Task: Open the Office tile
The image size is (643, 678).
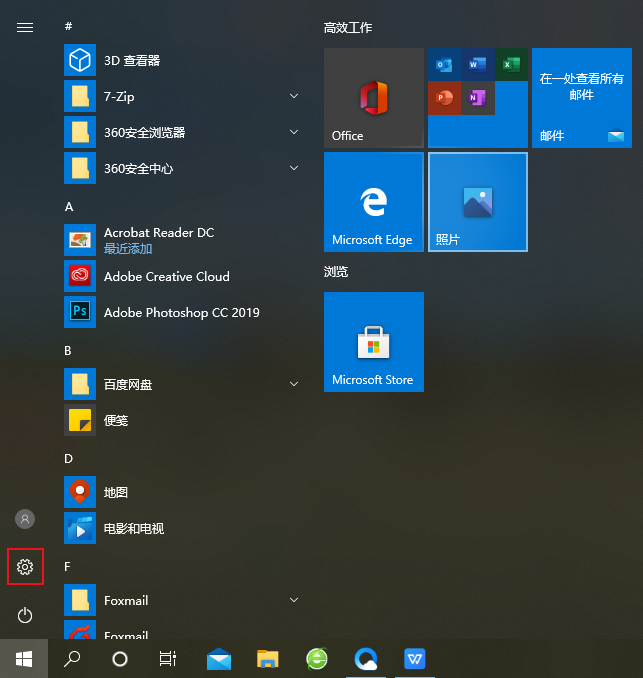Action: pyautogui.click(x=374, y=98)
